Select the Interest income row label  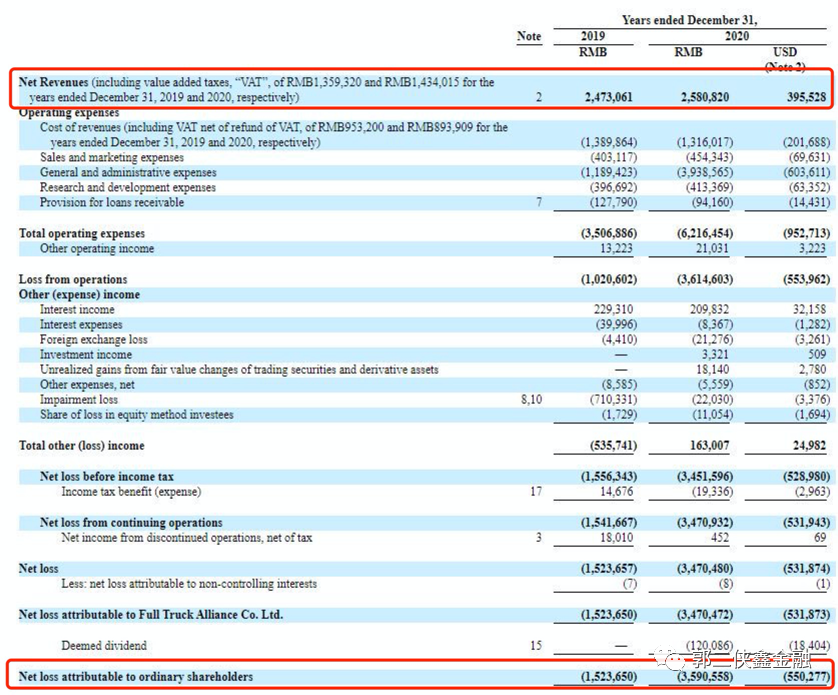point(77,310)
